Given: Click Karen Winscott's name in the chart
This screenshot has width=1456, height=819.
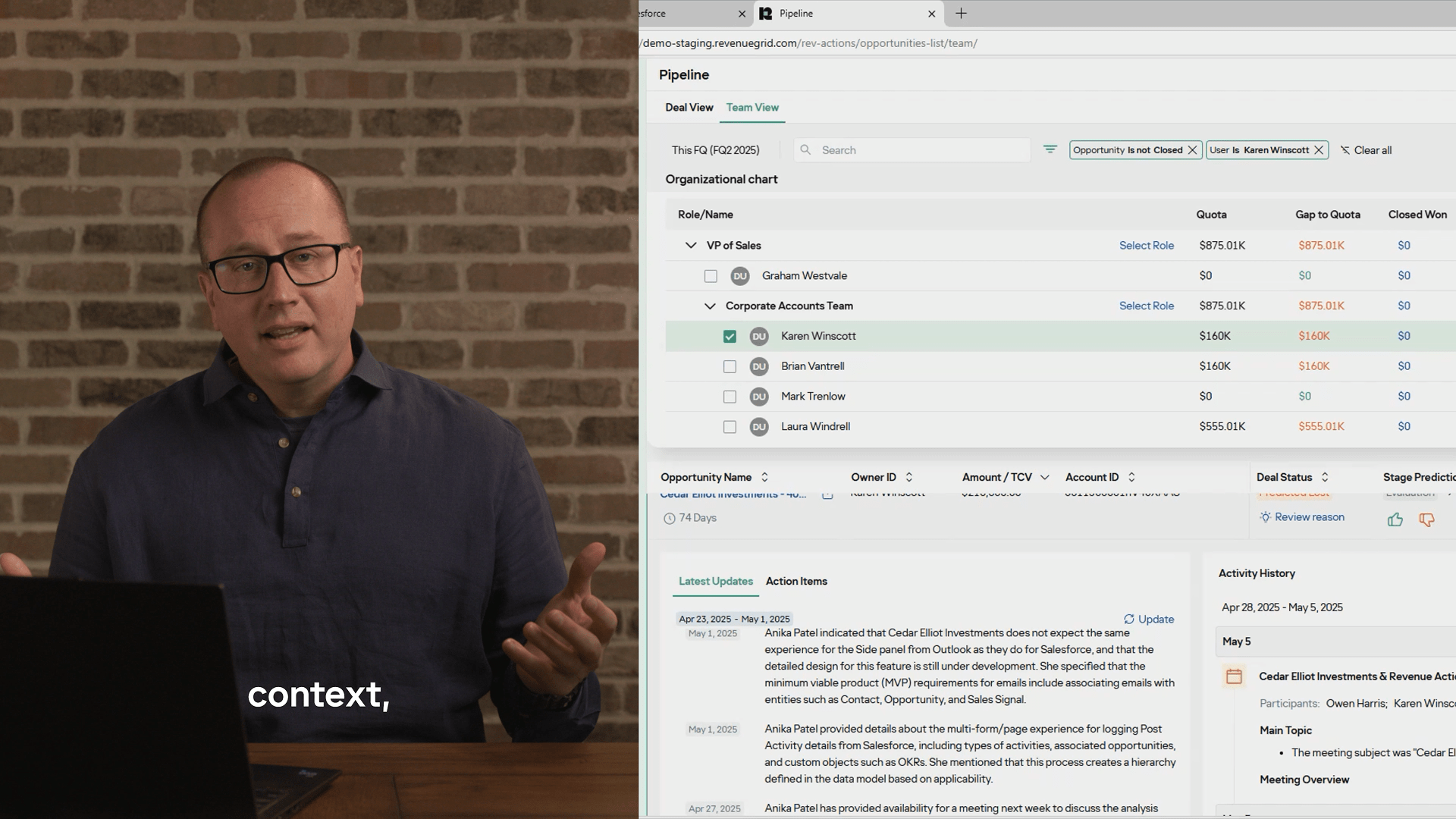Looking at the screenshot, I should point(818,336).
